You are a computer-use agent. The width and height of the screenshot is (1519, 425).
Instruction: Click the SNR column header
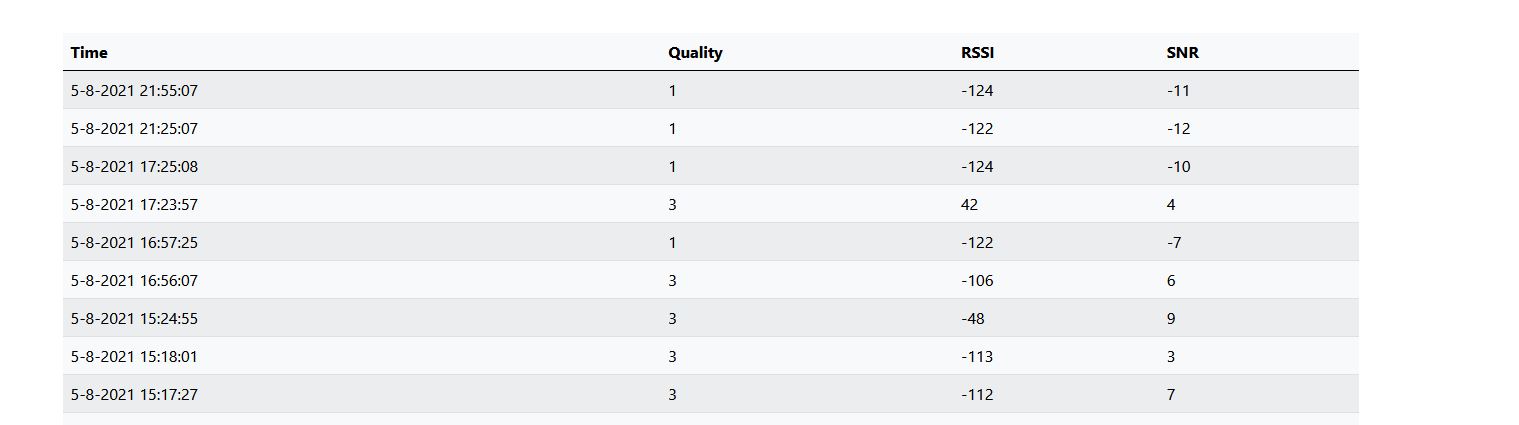tap(1182, 53)
